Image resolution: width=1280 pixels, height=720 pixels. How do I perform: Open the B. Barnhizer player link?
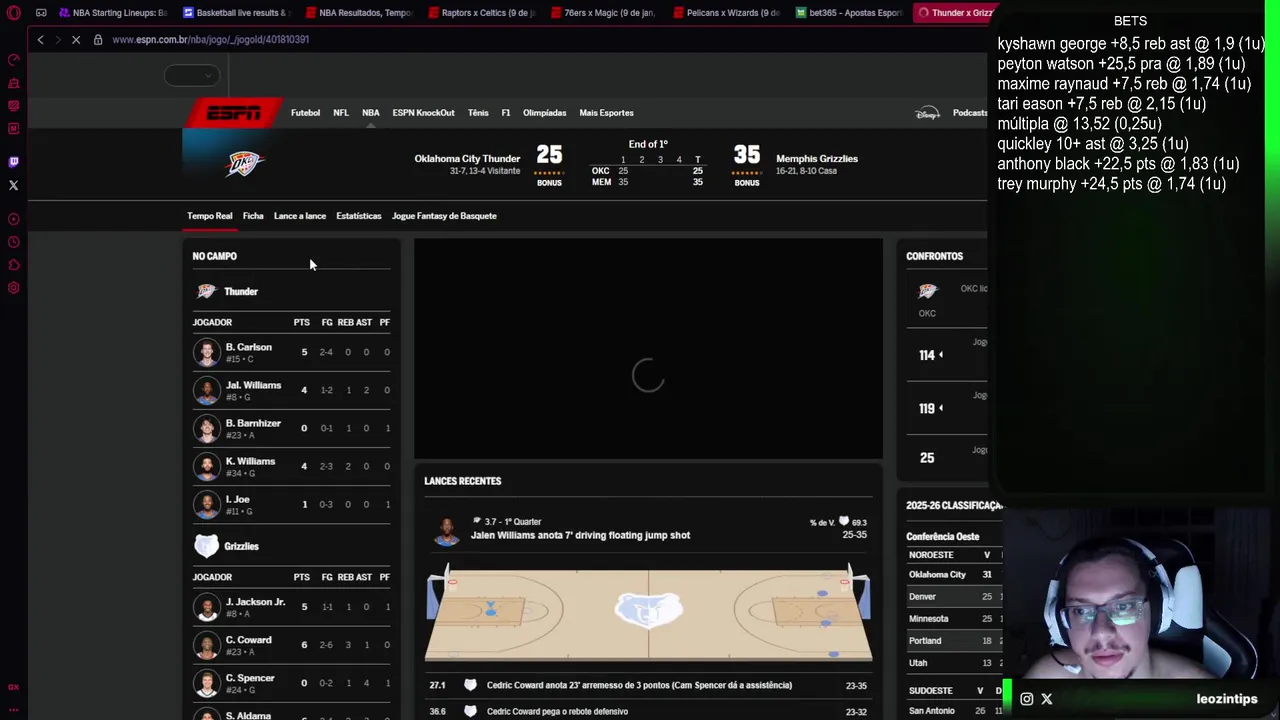click(x=253, y=423)
